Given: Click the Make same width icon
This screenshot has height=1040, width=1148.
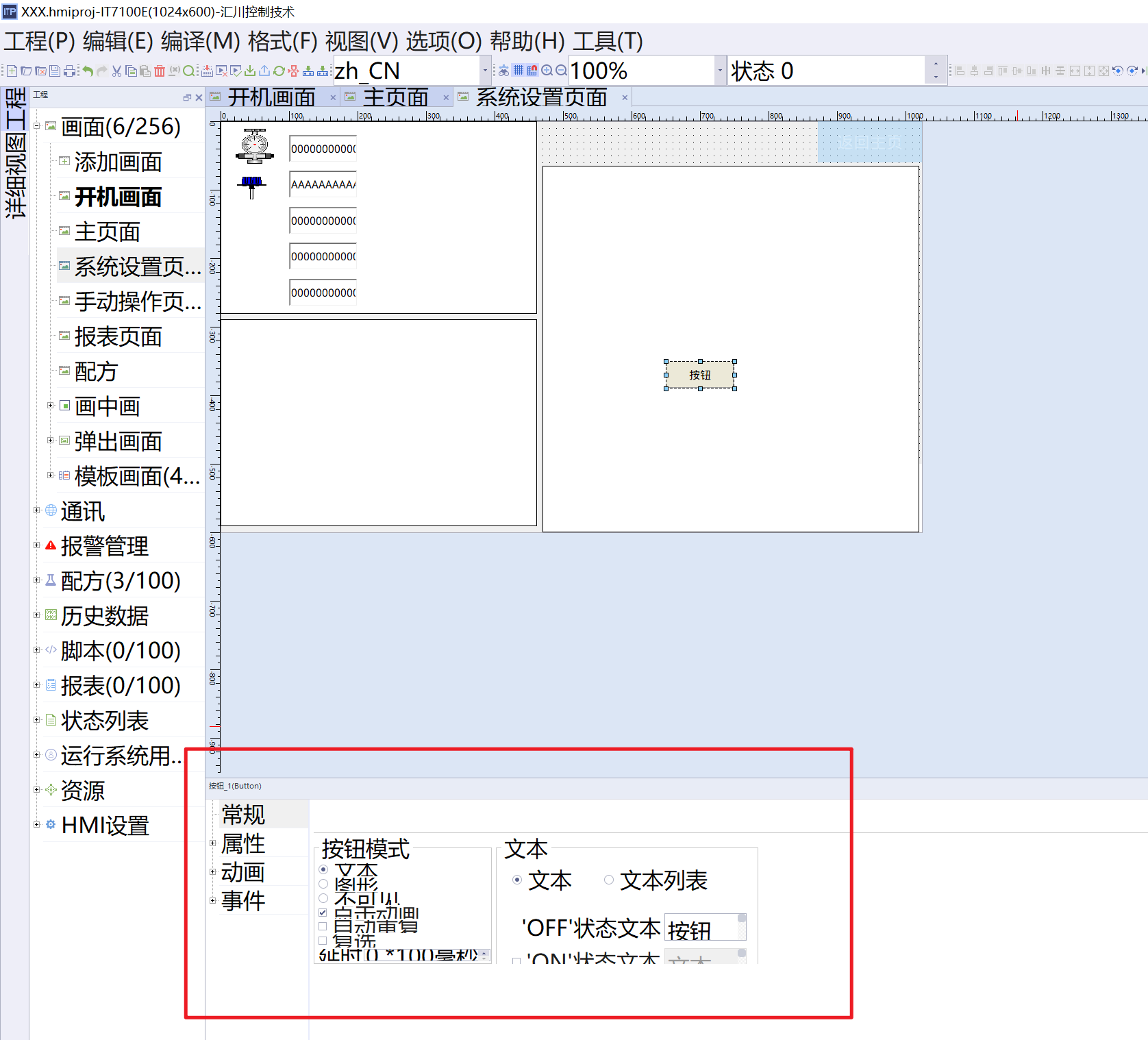Looking at the screenshot, I should coord(1075,71).
